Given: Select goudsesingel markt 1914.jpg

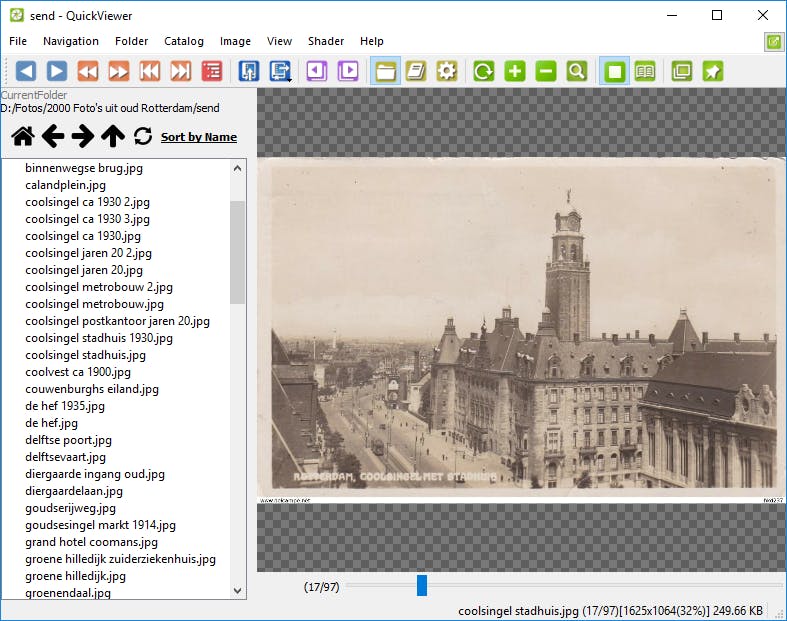Looking at the screenshot, I should pyautogui.click(x=100, y=526).
